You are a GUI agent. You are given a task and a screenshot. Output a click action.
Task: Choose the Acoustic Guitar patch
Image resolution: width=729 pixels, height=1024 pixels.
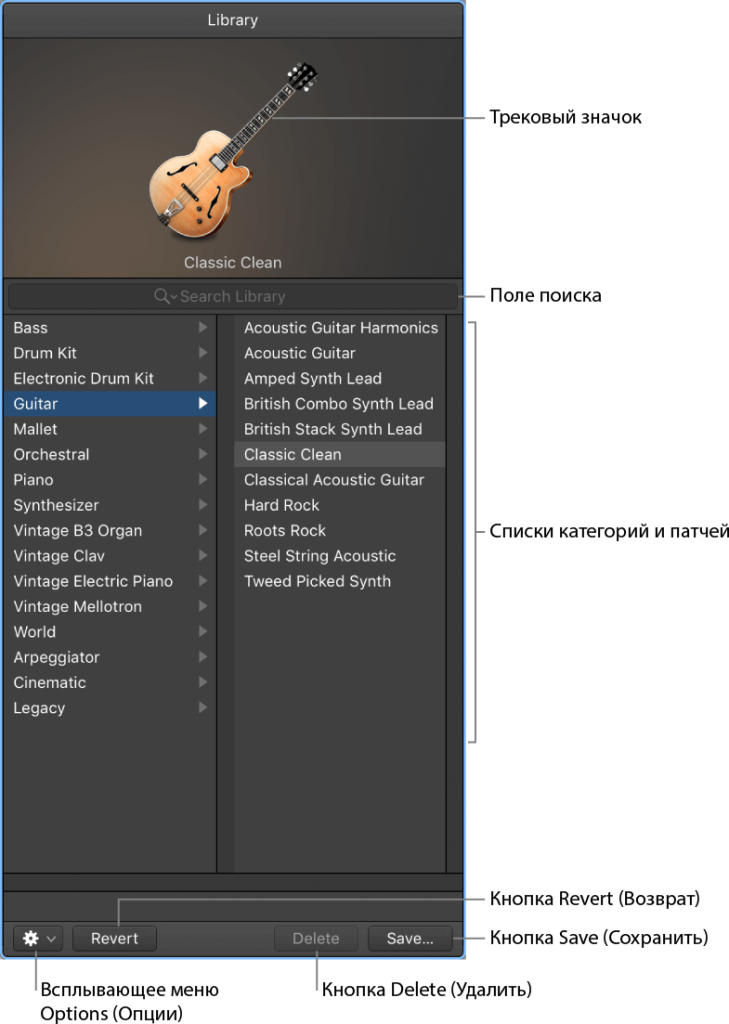pyautogui.click(x=340, y=353)
